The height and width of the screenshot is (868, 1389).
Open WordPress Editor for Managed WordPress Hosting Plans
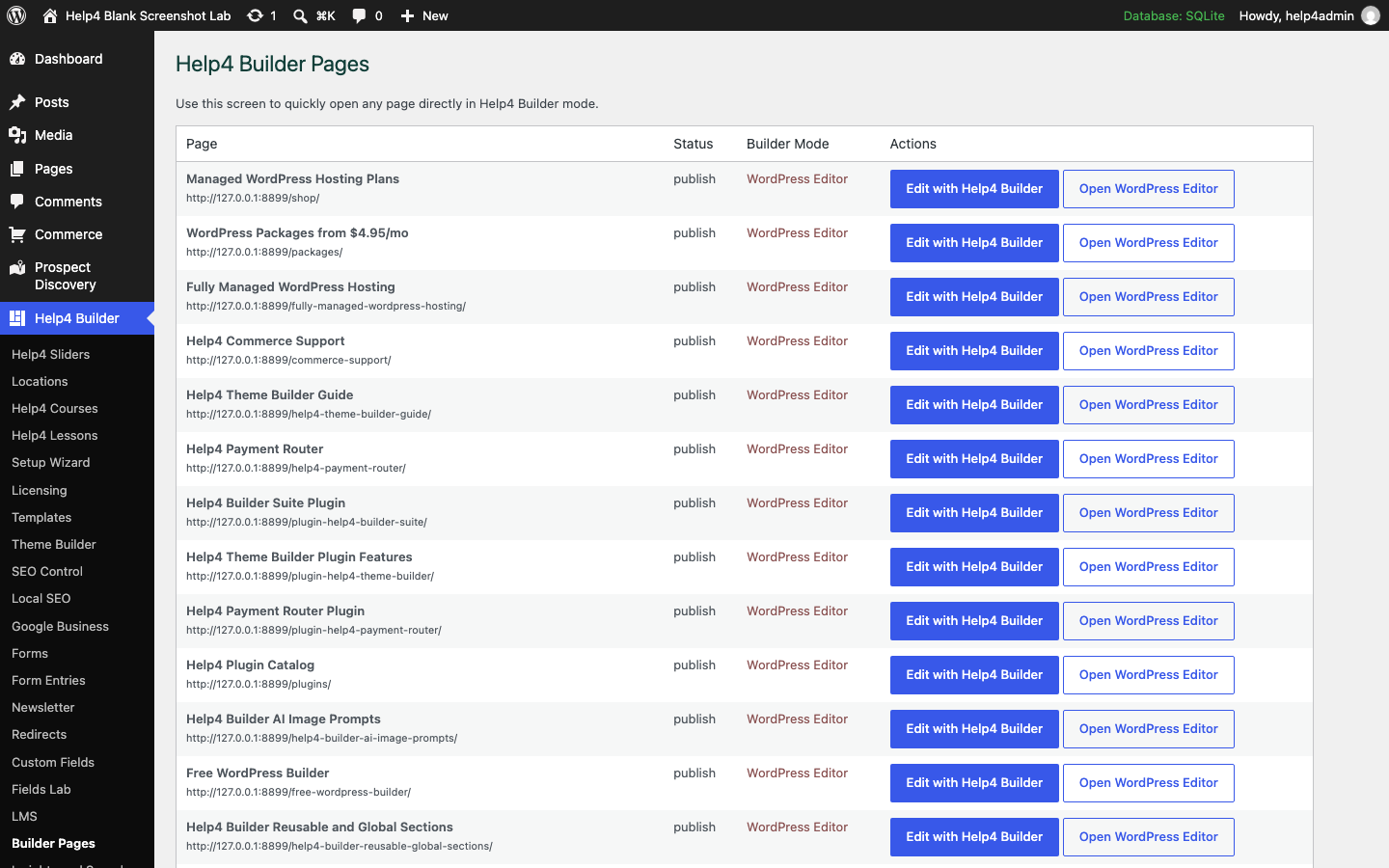[x=1148, y=189]
